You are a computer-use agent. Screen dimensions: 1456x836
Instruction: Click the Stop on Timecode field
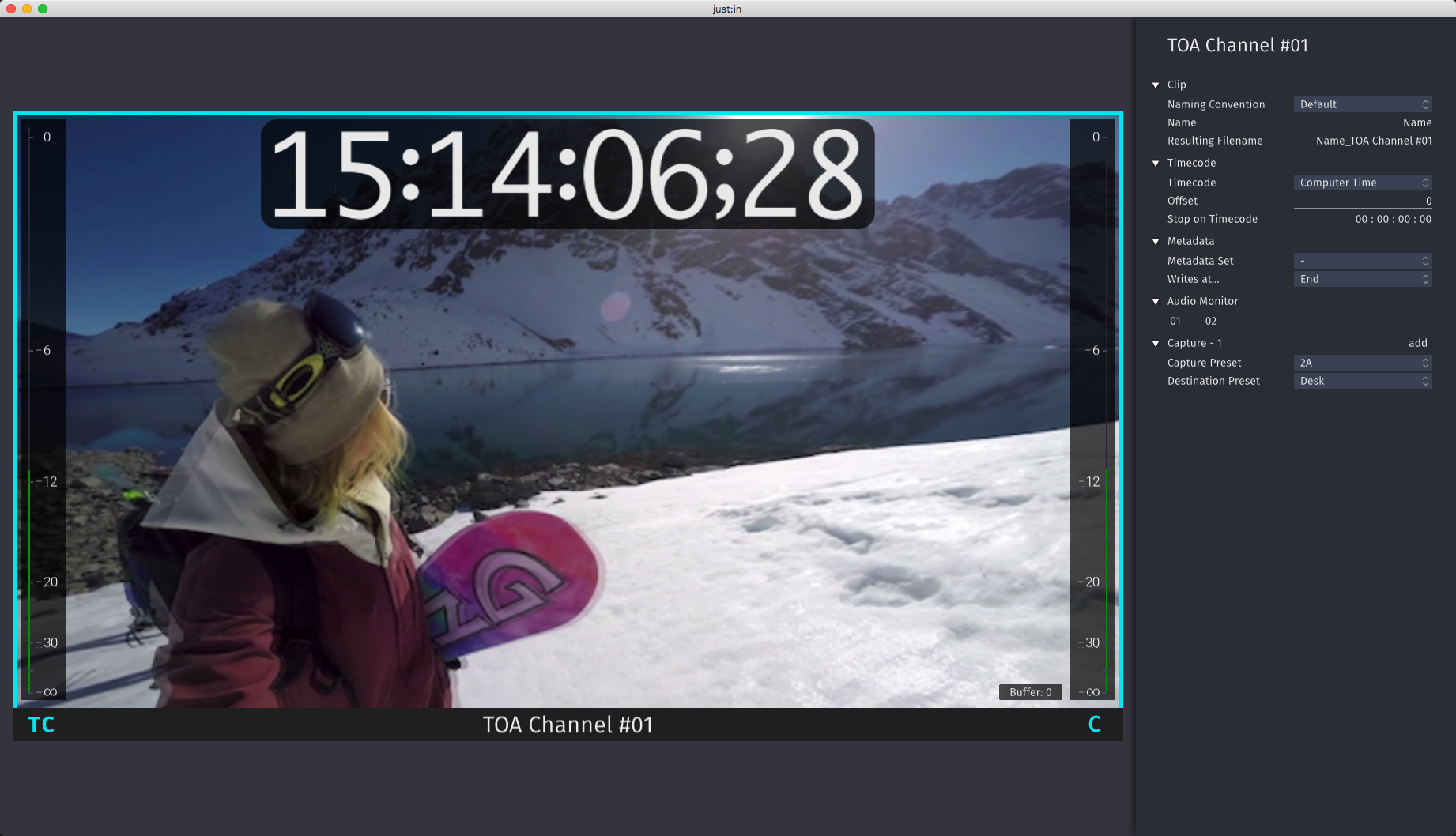[x=1393, y=219]
